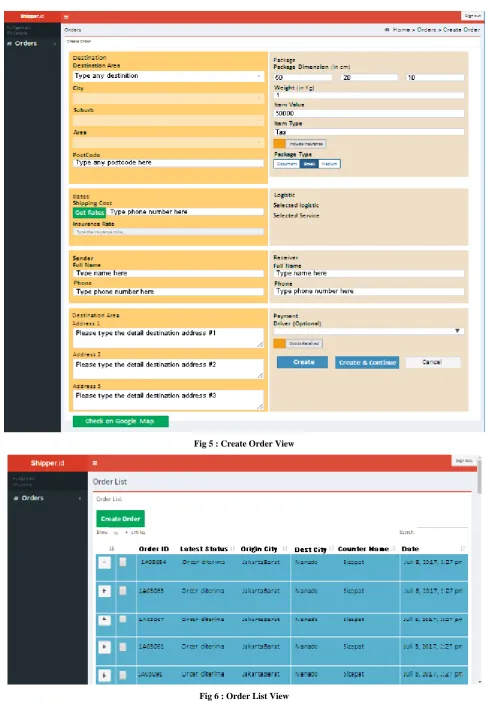Screen dimensions: 487x727
Task: Expand details of the fifth order row
Action: pyautogui.click(x=105, y=675)
